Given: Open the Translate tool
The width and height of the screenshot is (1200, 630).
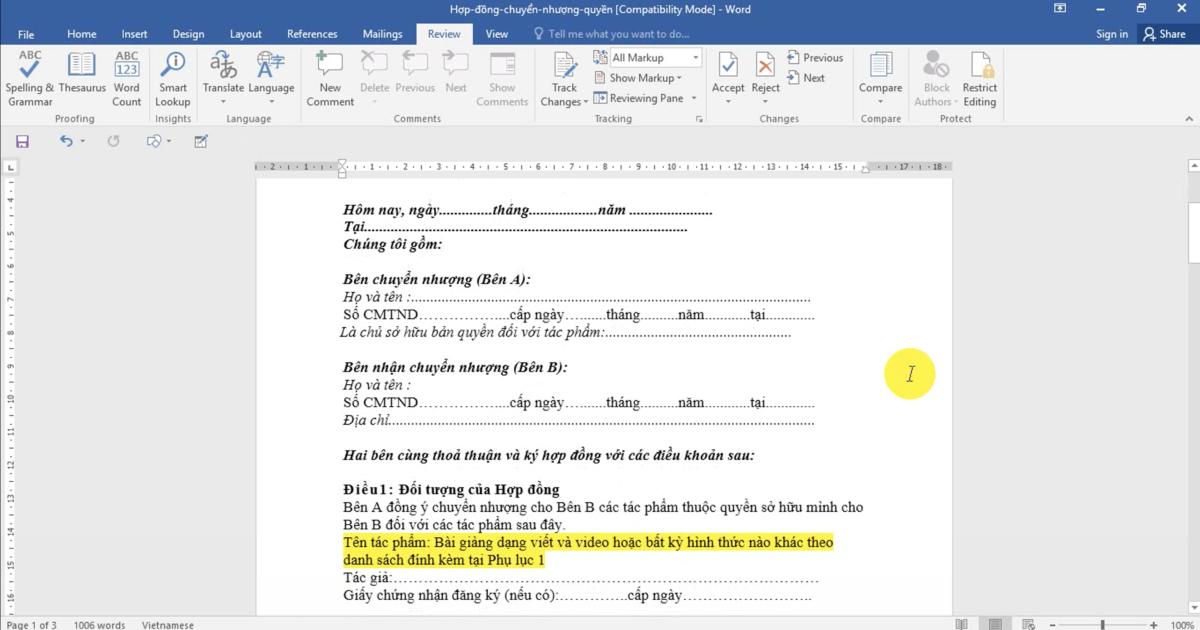Looking at the screenshot, I should 223,77.
